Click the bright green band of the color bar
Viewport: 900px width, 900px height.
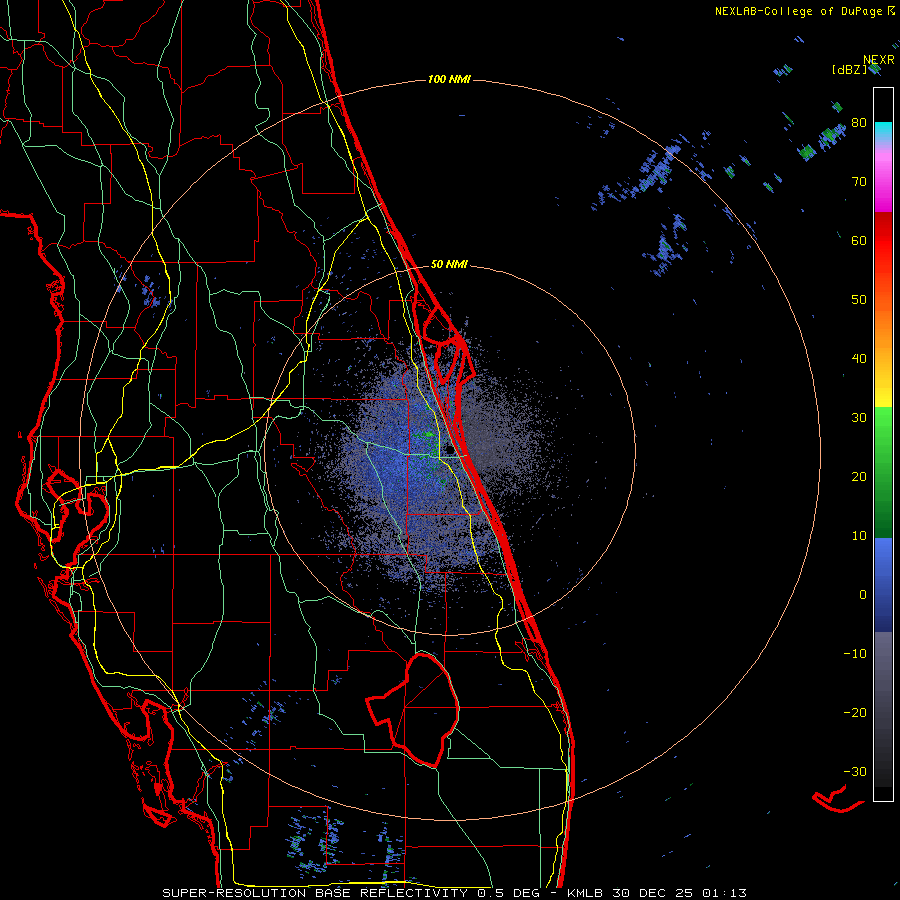pos(883,430)
